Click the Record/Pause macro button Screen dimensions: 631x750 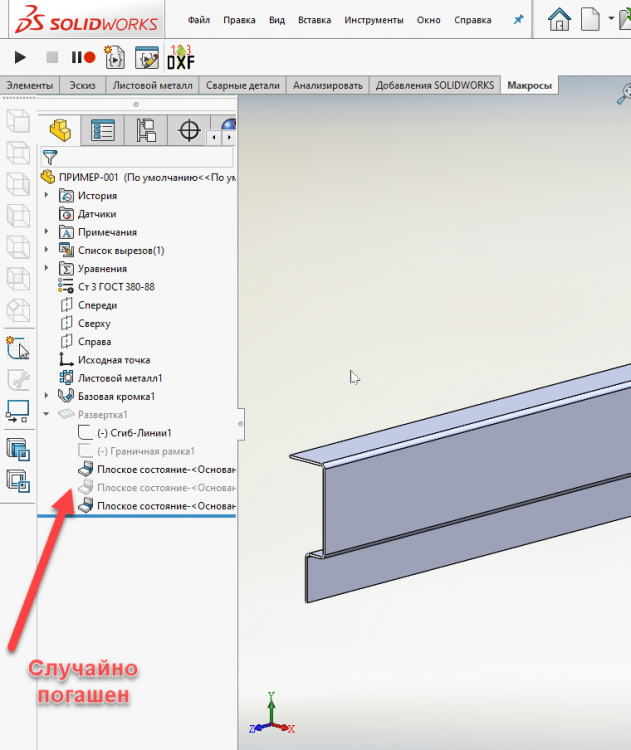tap(83, 58)
